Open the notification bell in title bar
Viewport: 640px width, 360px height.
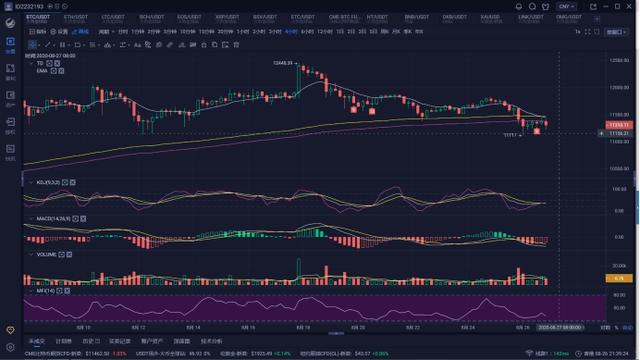[x=519, y=7]
